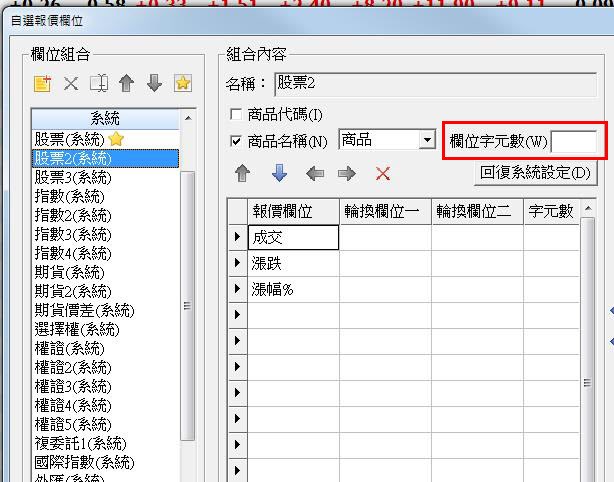Remove field with the red X icon

383,173
